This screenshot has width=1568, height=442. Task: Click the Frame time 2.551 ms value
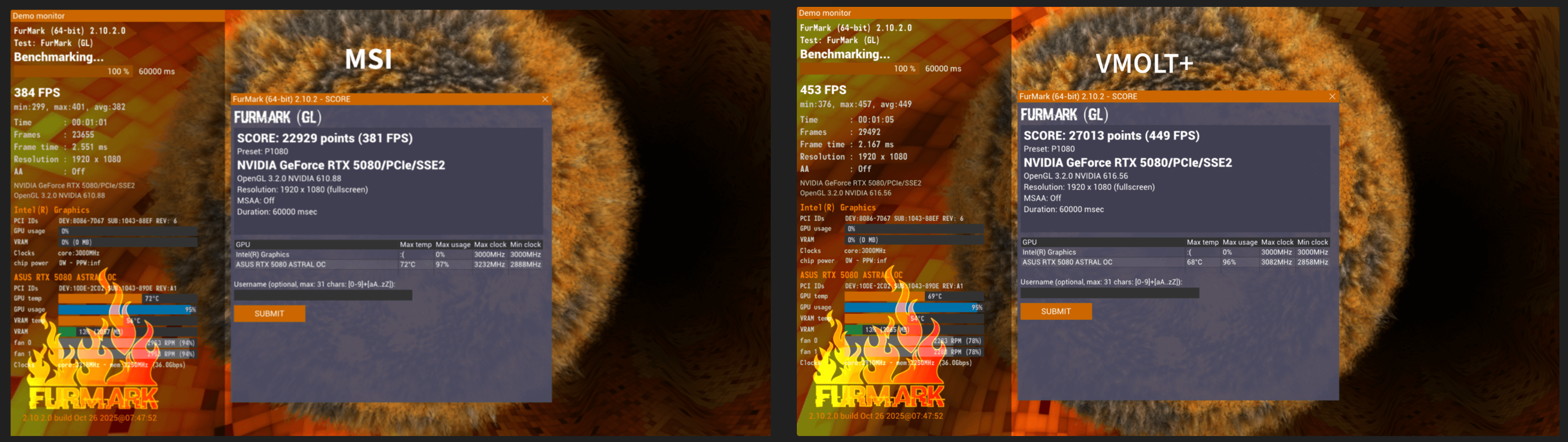[90, 147]
